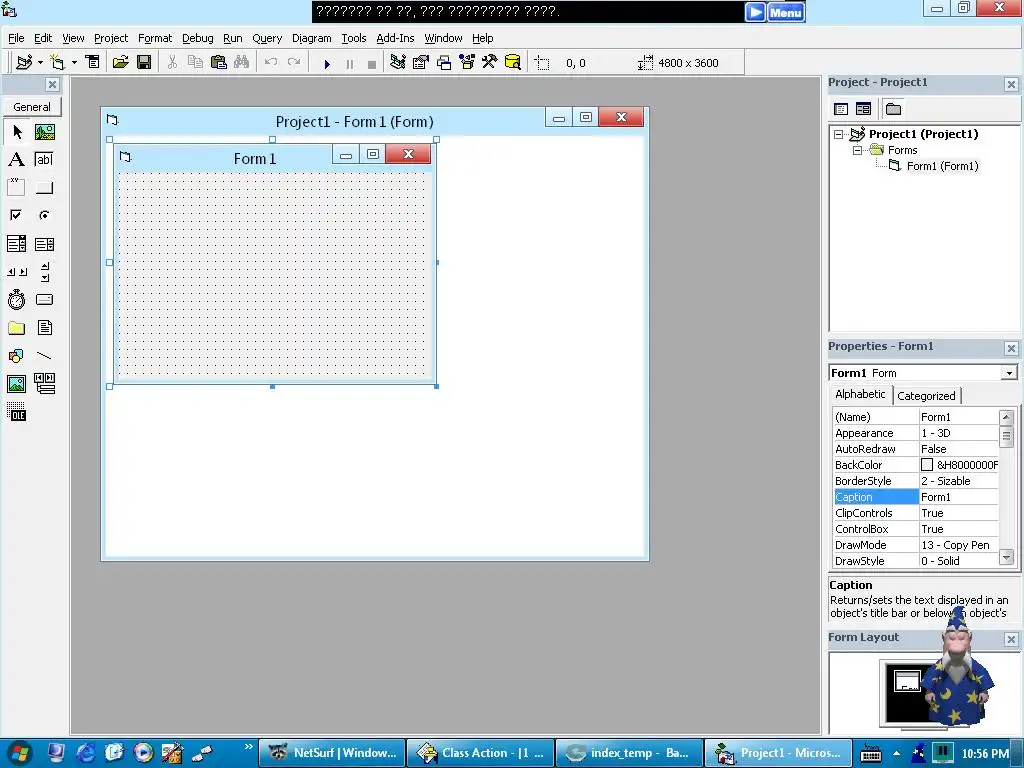Open the Menu Editor from toolbar

[x=93, y=63]
